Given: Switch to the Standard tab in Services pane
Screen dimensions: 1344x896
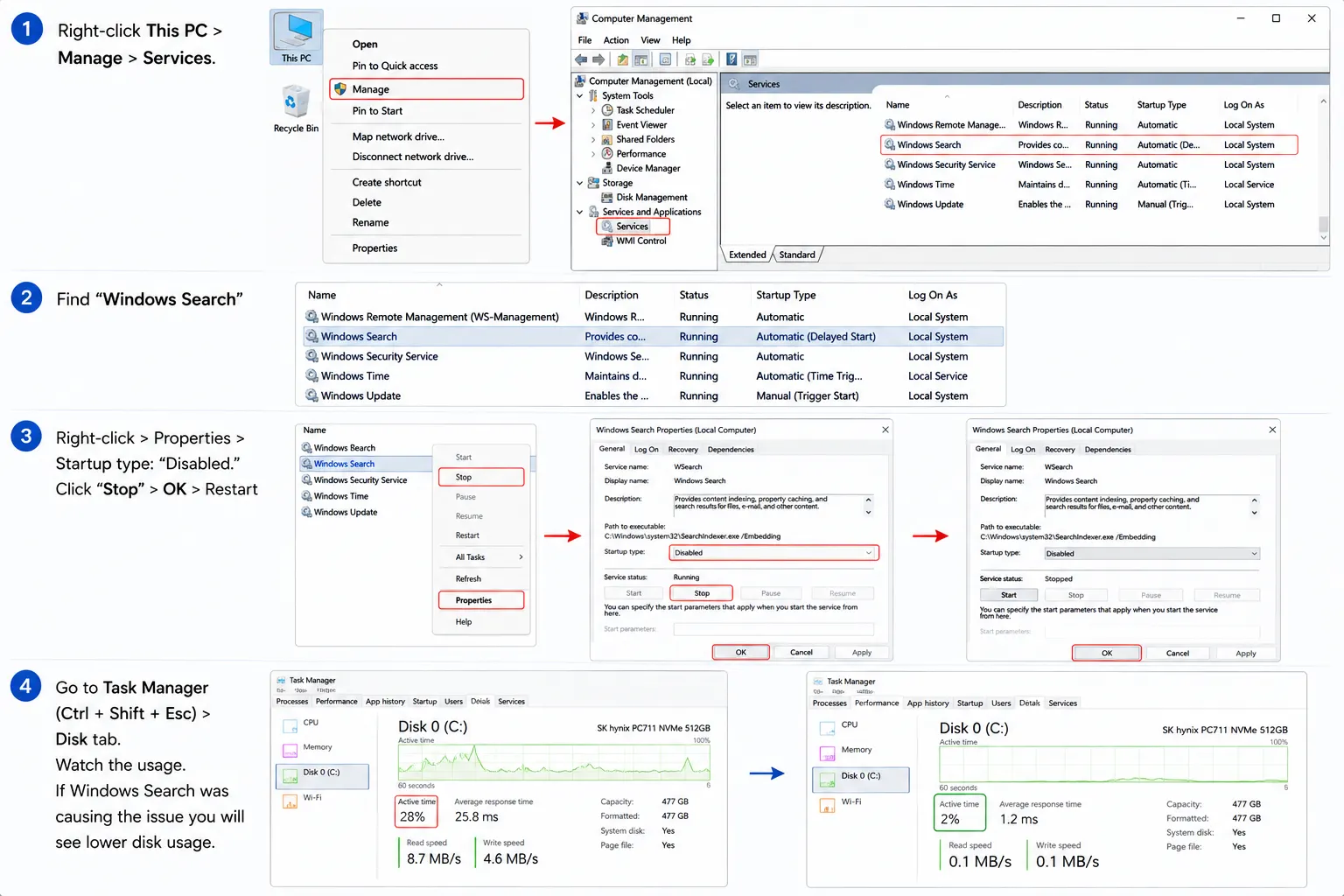Looking at the screenshot, I should [x=797, y=255].
